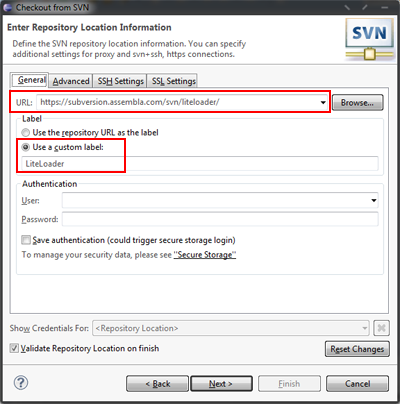
Task: Click the Next > button
Action: point(221,384)
